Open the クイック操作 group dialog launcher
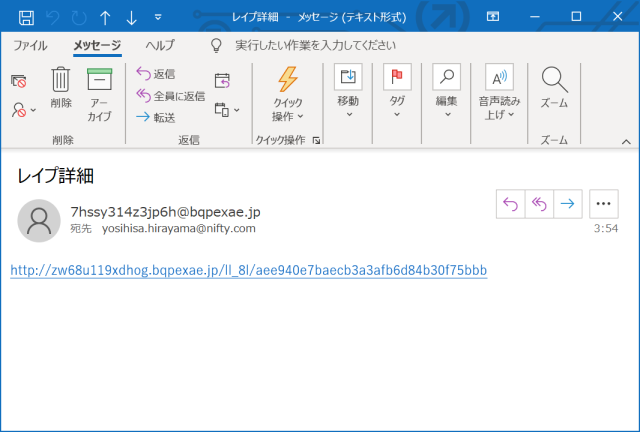This screenshot has width=640, height=432. (316, 140)
